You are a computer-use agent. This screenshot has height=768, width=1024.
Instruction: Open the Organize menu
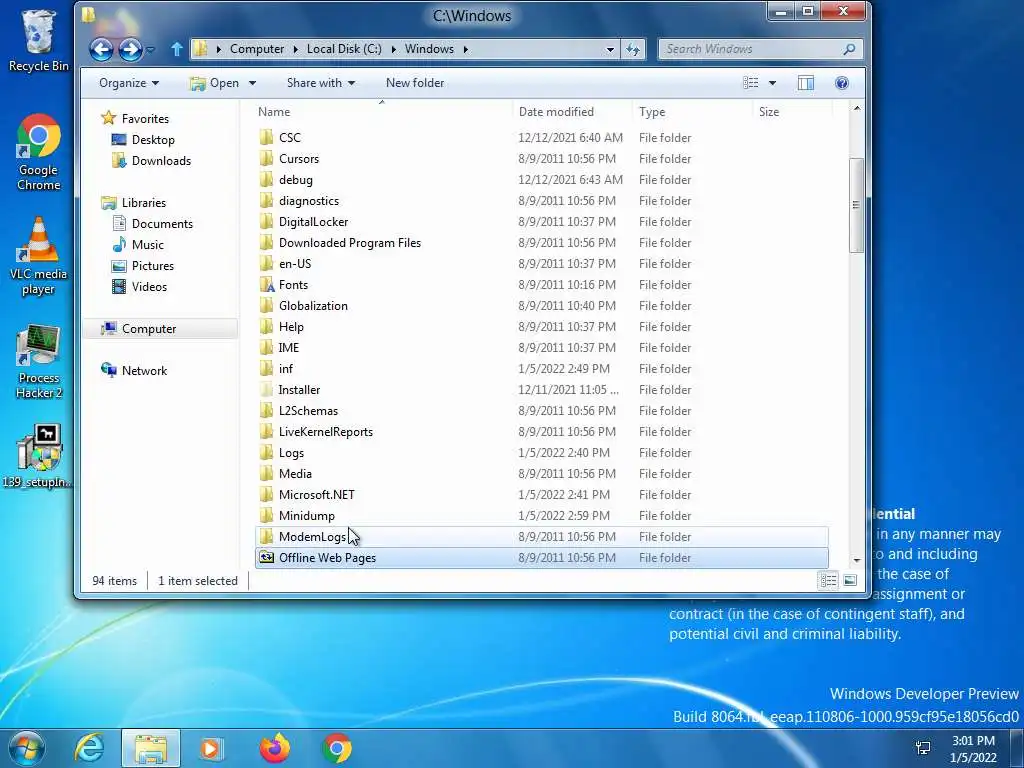coord(129,83)
